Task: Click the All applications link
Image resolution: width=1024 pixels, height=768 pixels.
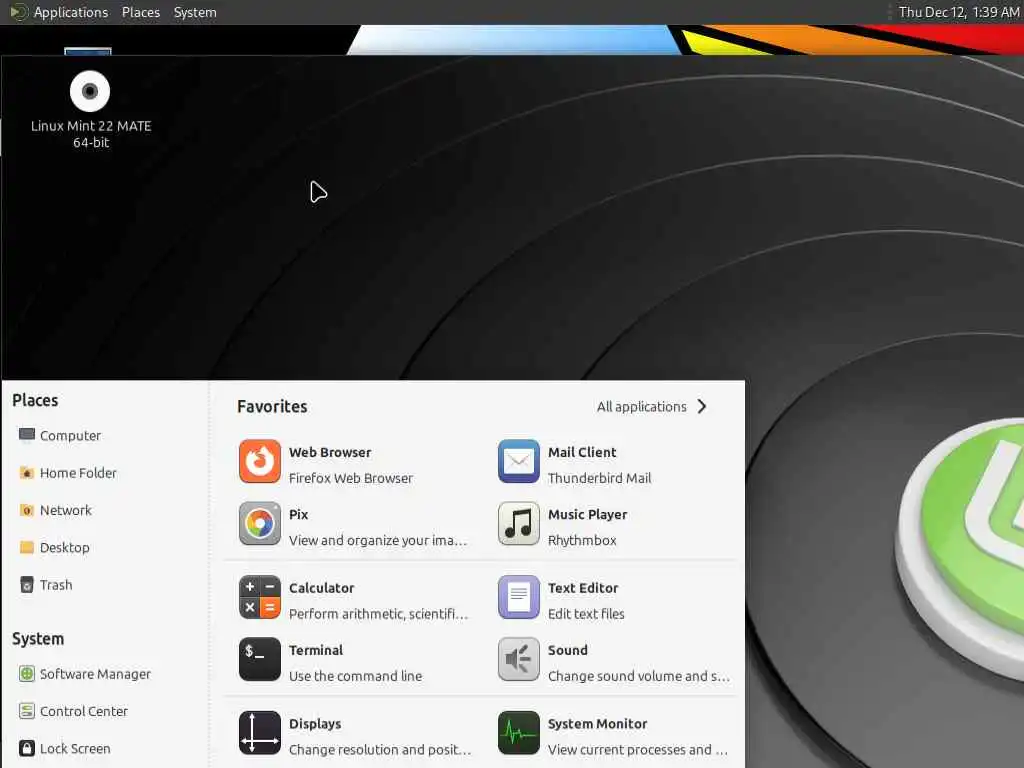Action: (641, 406)
